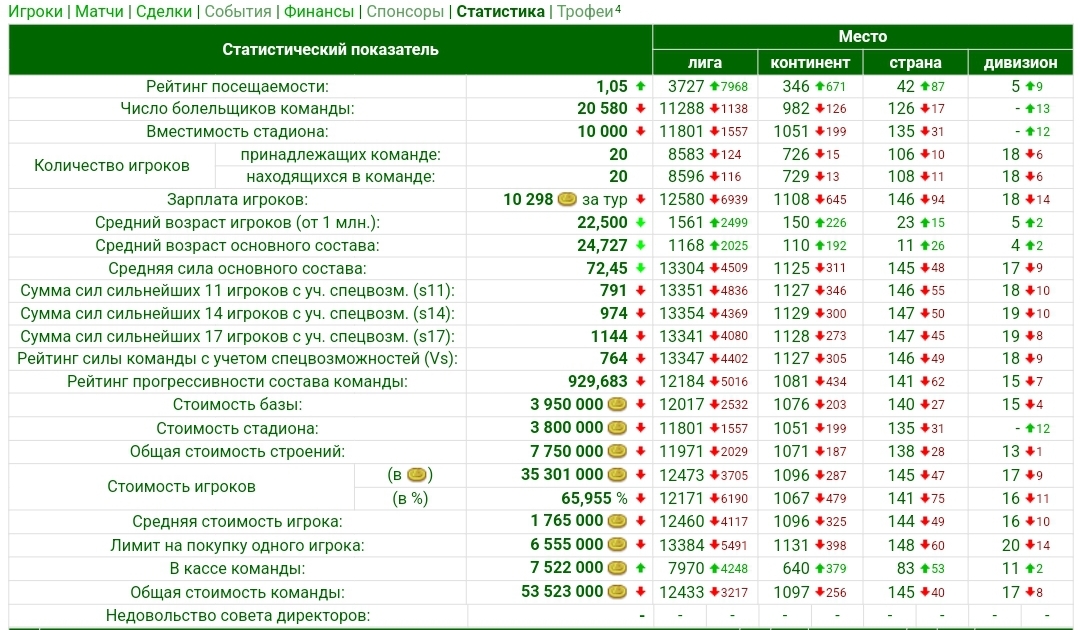The height and width of the screenshot is (630, 1080).
Task: Click the coin icon next to 6 555 000
Action: click(x=617, y=545)
